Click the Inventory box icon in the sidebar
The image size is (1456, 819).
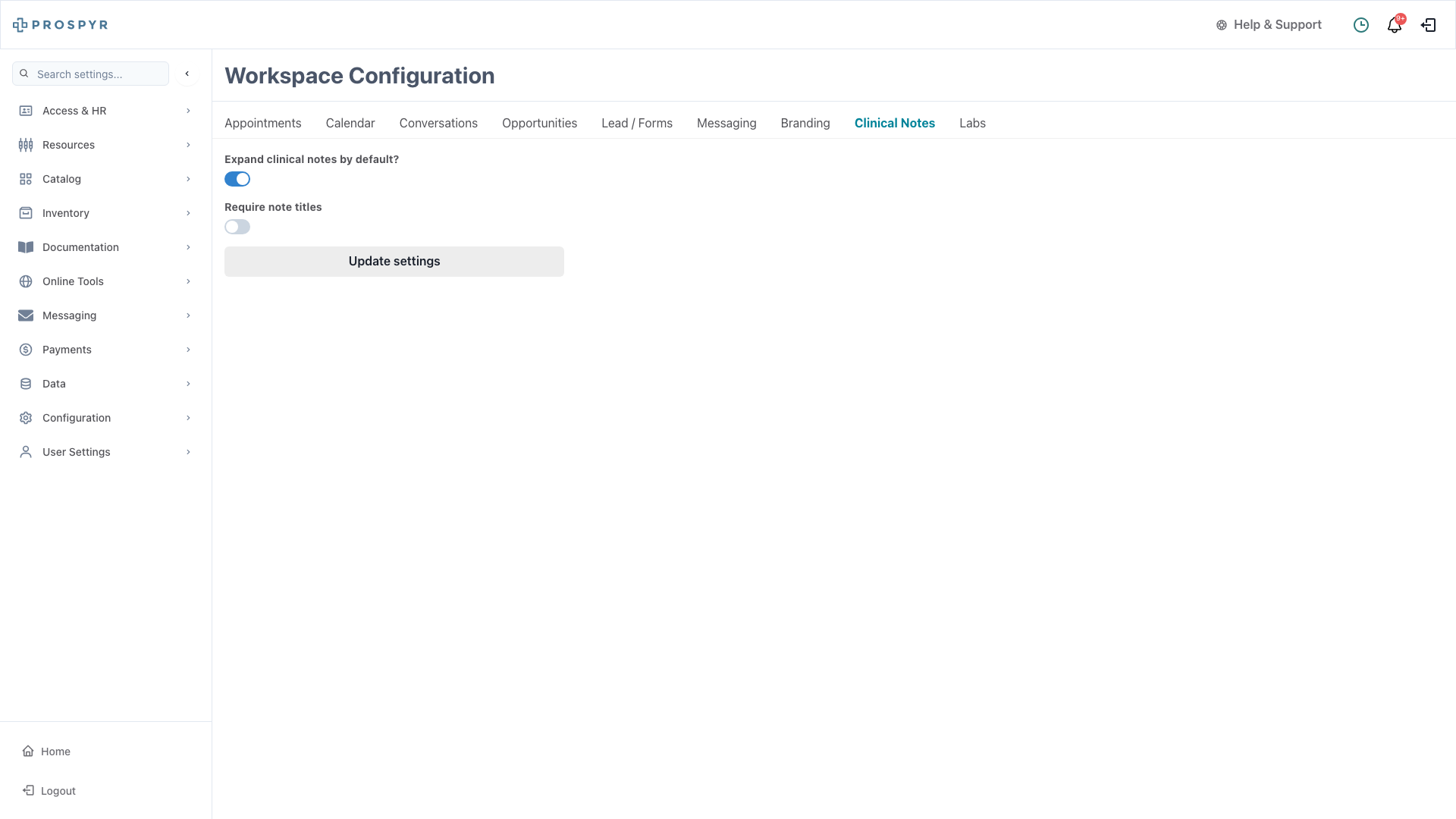(x=26, y=213)
